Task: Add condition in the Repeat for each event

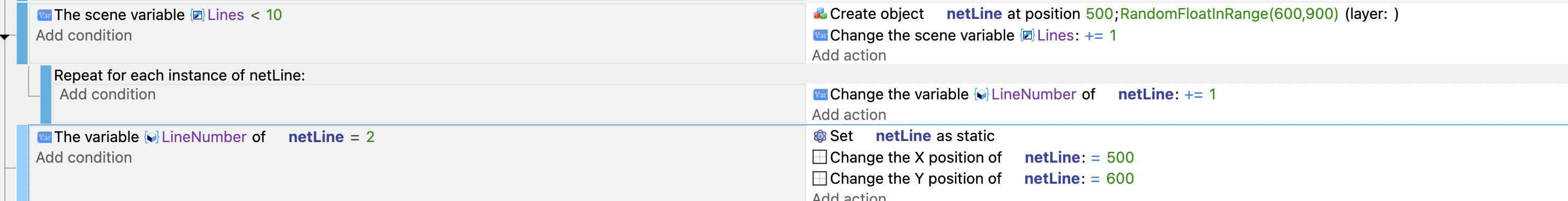Action: (108, 95)
